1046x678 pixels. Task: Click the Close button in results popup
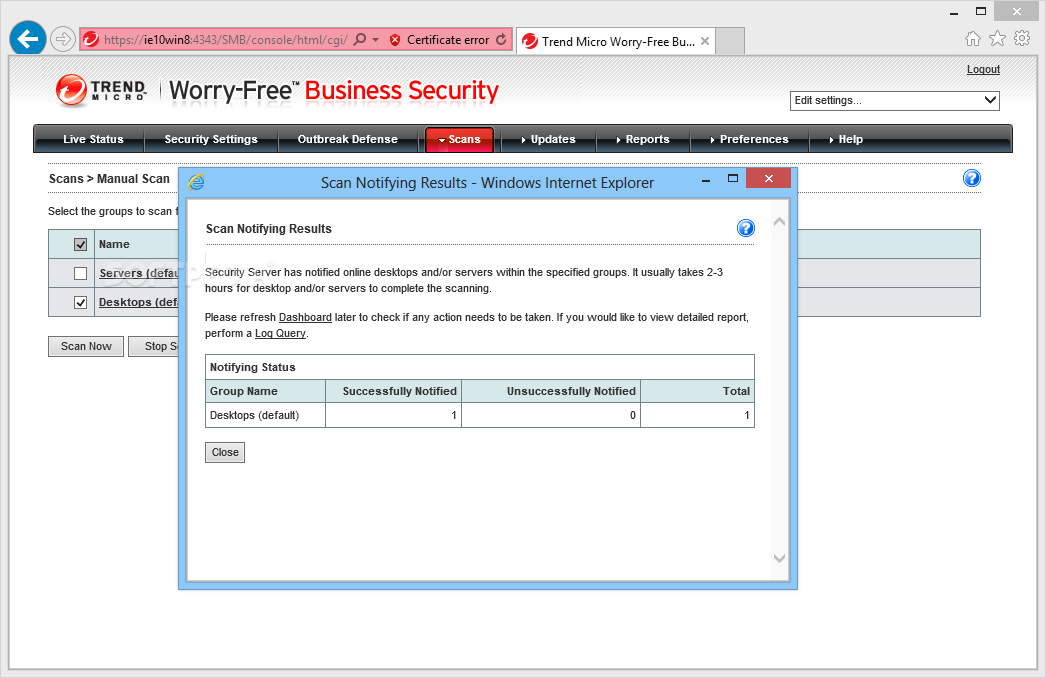click(x=225, y=452)
